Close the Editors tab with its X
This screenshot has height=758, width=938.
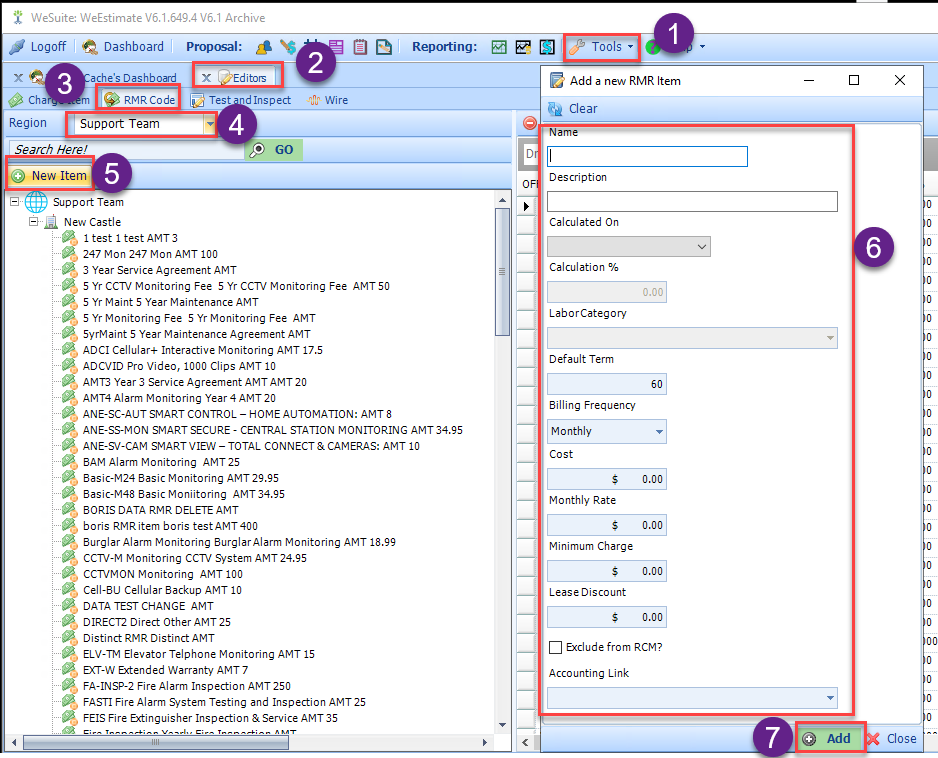(206, 78)
